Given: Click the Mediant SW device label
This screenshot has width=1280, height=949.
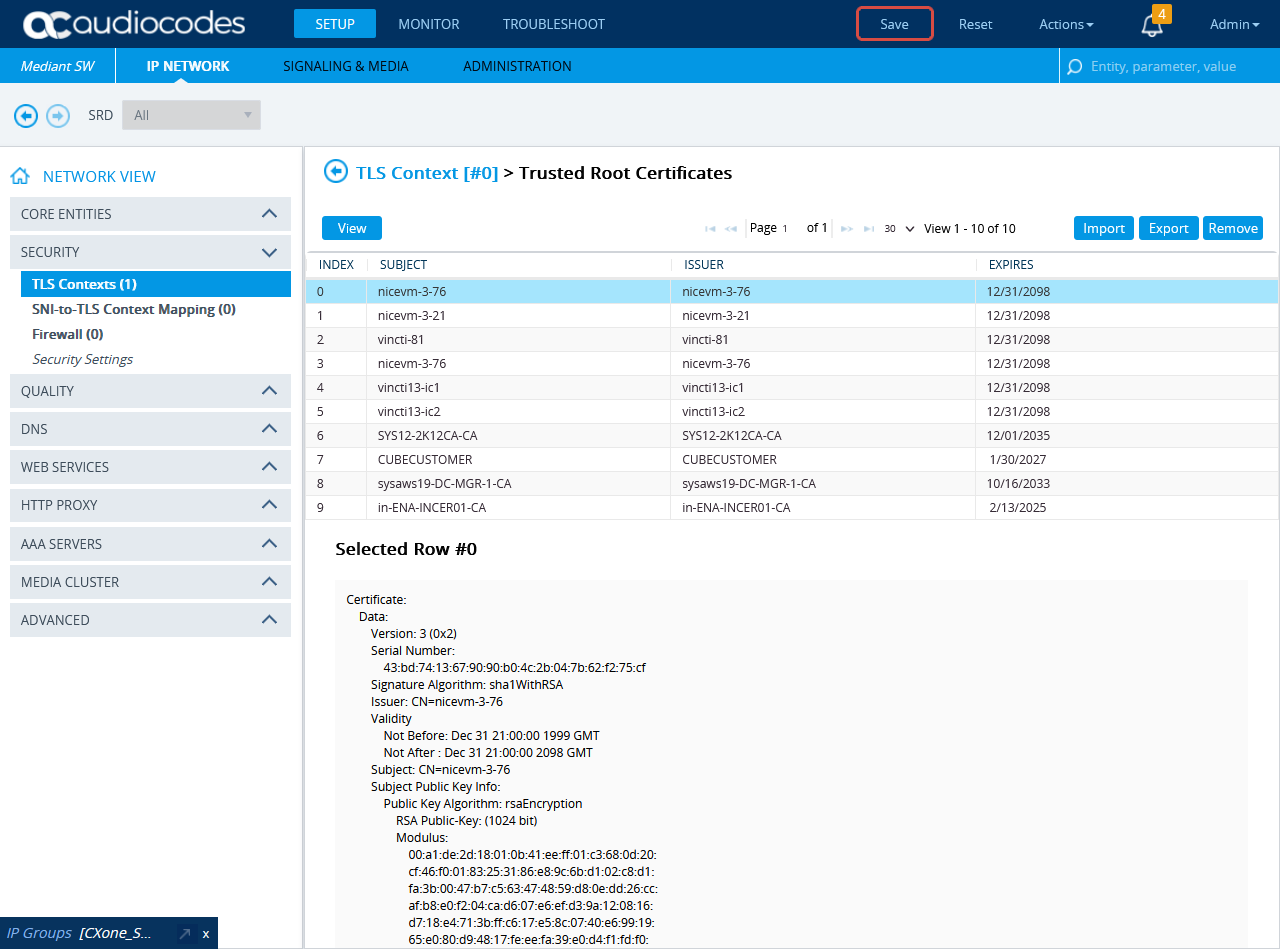Looking at the screenshot, I should pyautogui.click(x=58, y=66).
